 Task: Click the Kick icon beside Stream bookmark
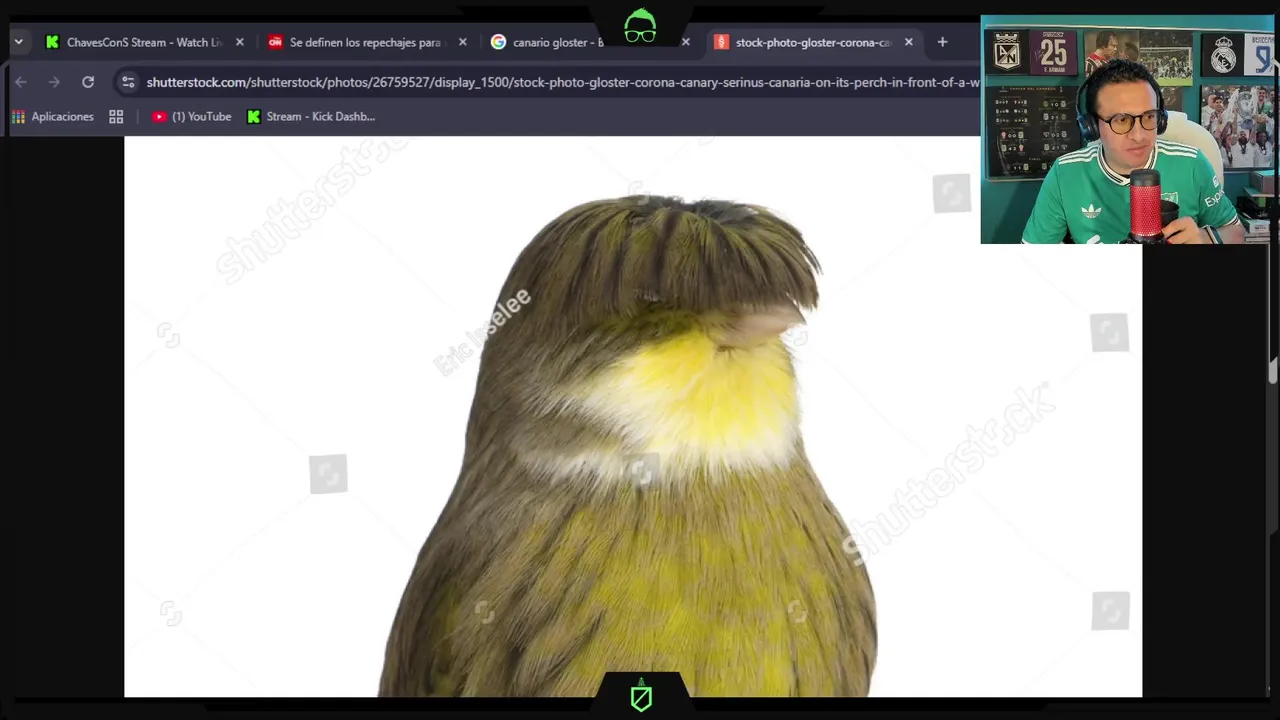pos(254,116)
